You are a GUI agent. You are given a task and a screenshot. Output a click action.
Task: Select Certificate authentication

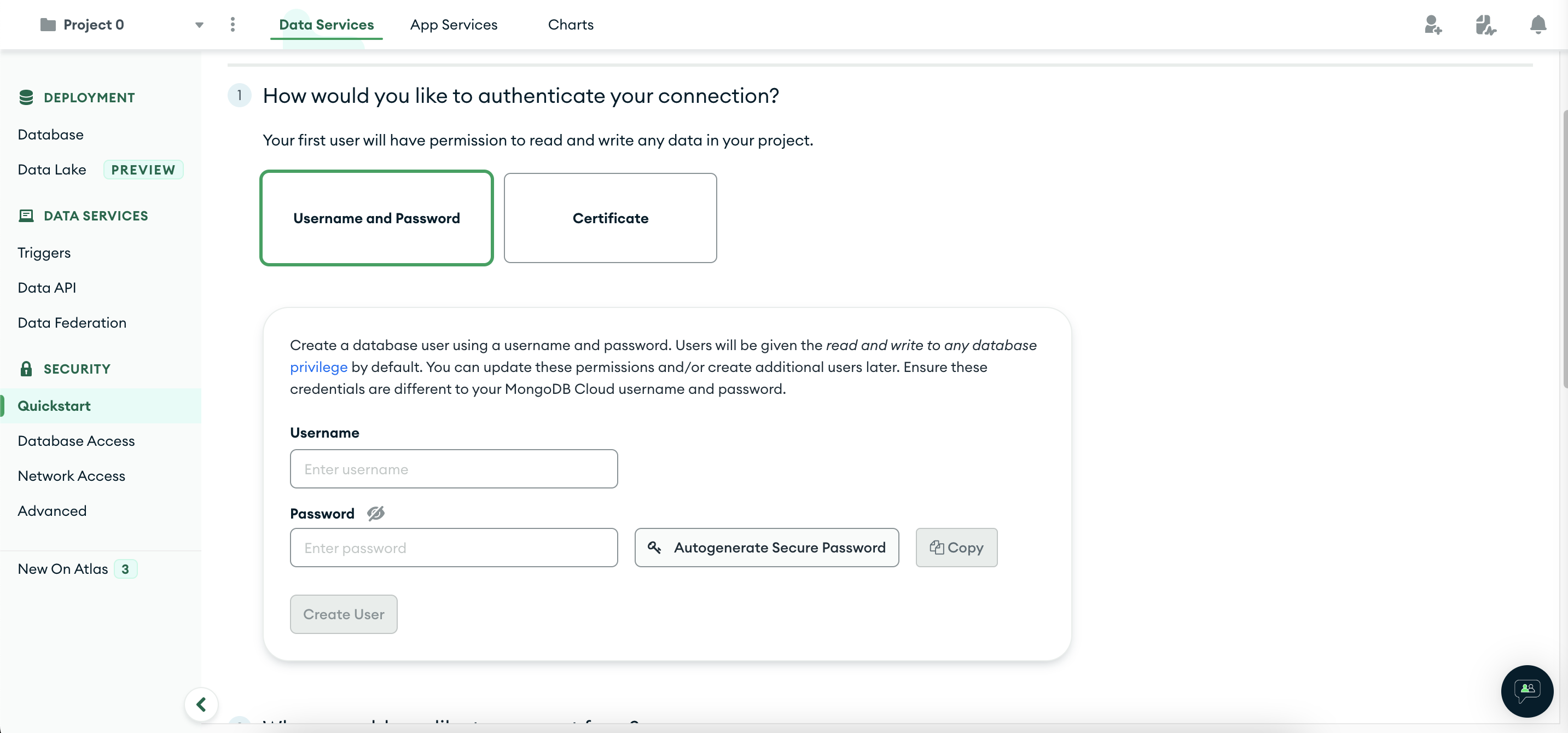(x=610, y=218)
